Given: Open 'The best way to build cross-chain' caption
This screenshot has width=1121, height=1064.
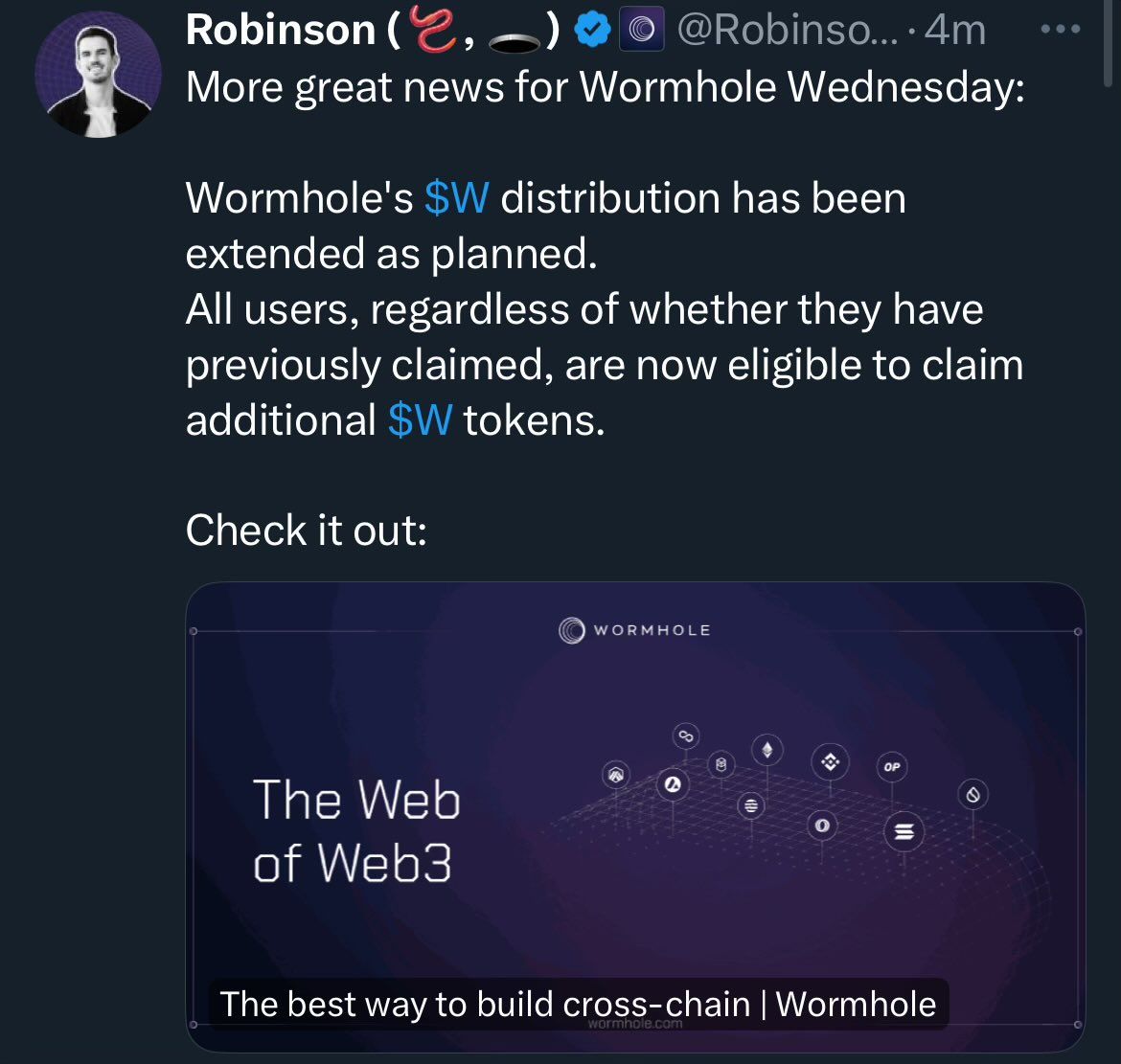Looking at the screenshot, I should point(578,1004).
